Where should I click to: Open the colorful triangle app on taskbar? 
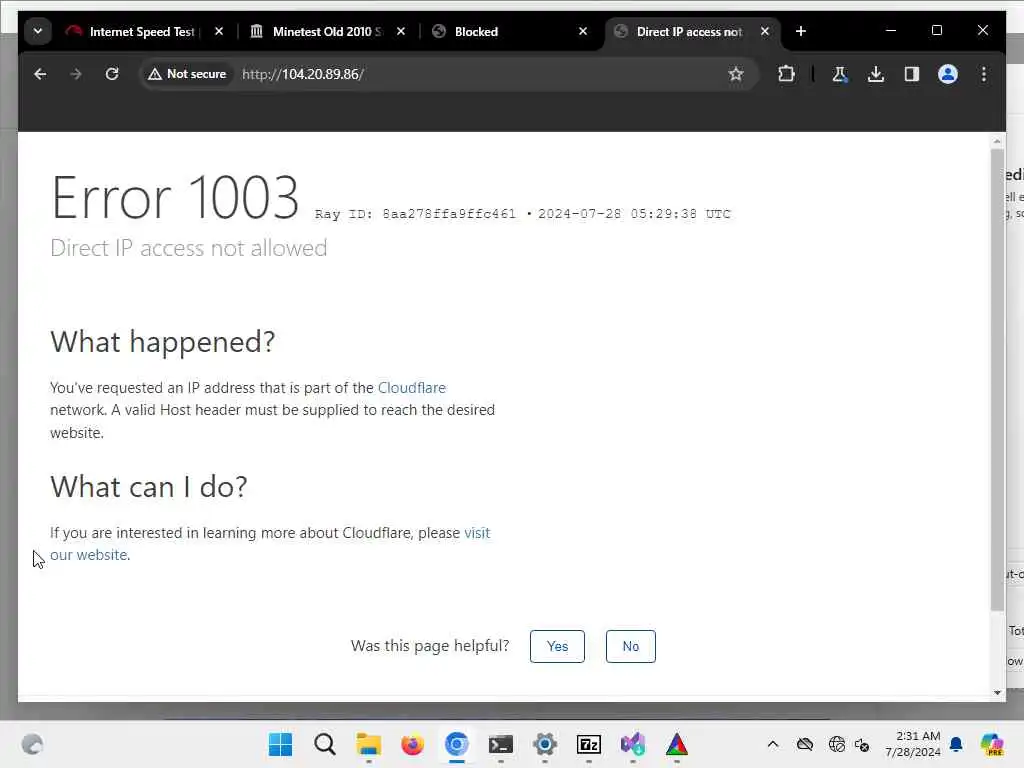pyautogui.click(x=677, y=744)
